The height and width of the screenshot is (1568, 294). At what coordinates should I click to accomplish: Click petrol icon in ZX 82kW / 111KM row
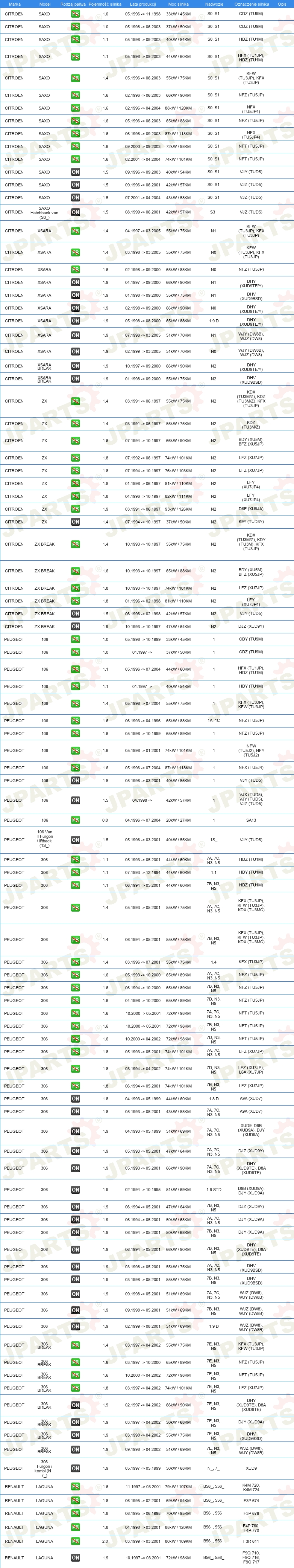75,497
